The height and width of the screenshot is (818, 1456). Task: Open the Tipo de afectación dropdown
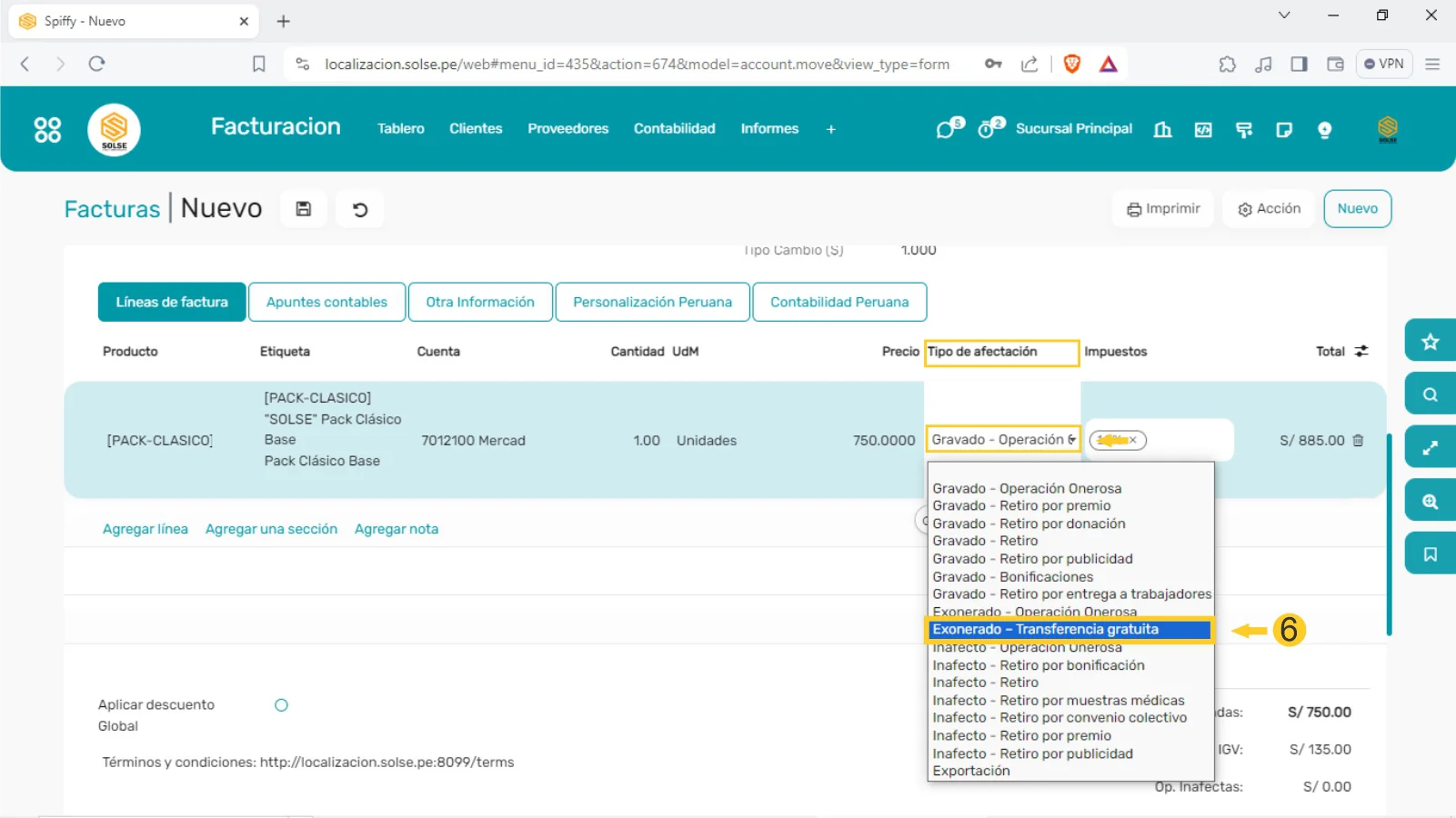click(x=1002, y=440)
